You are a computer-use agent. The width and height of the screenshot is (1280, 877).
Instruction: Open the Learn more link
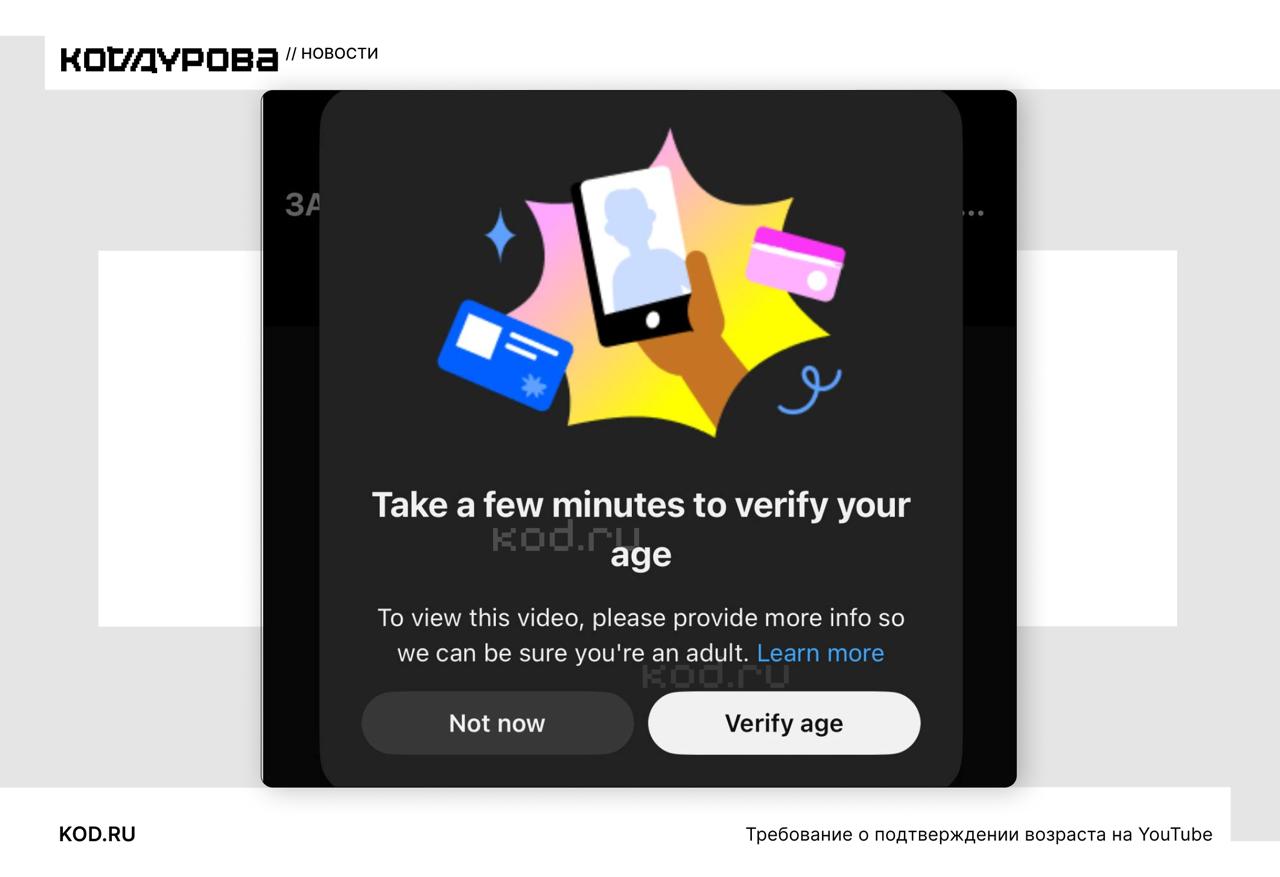pos(820,653)
